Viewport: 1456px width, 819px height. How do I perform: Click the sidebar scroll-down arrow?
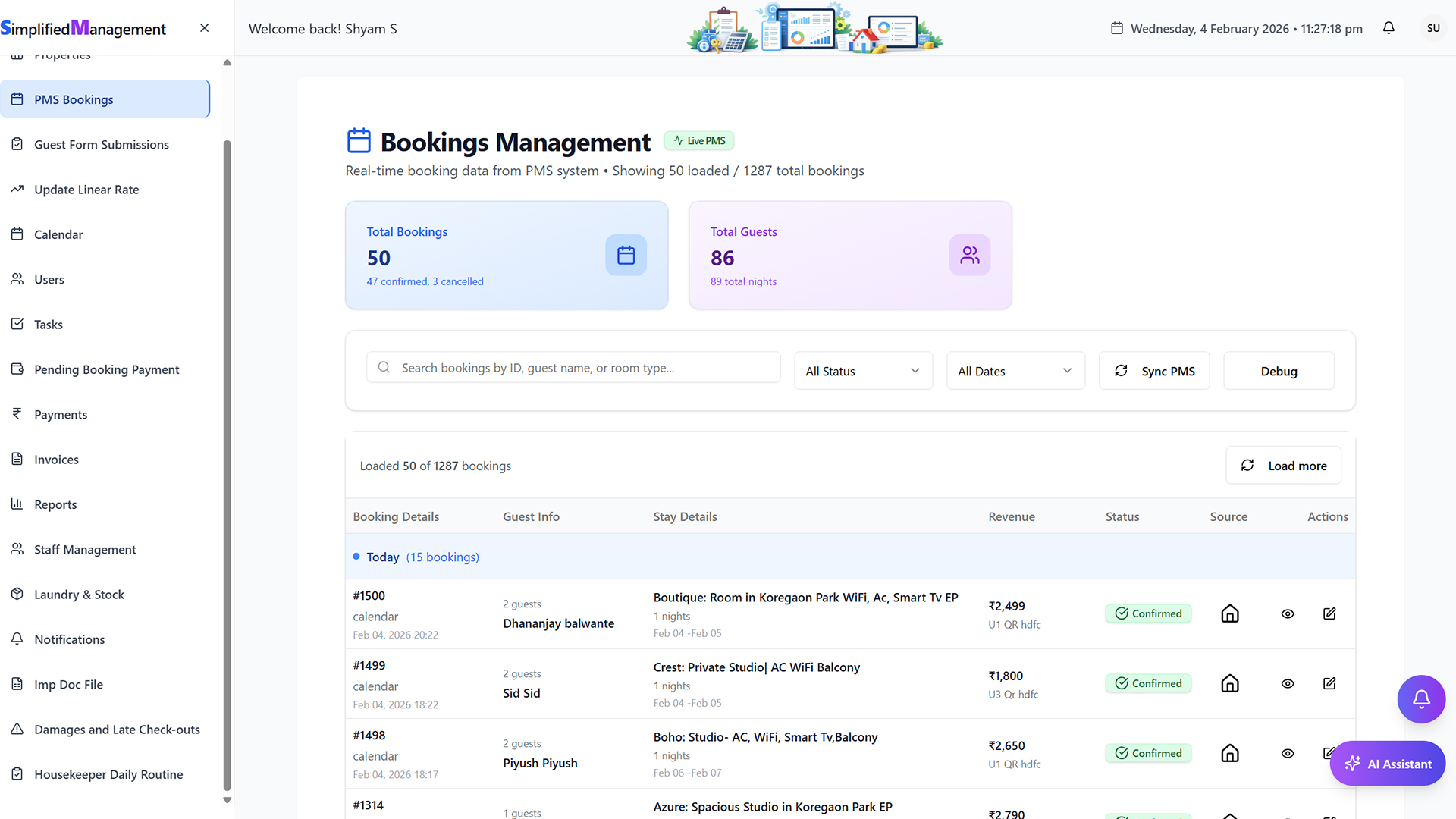(x=227, y=800)
